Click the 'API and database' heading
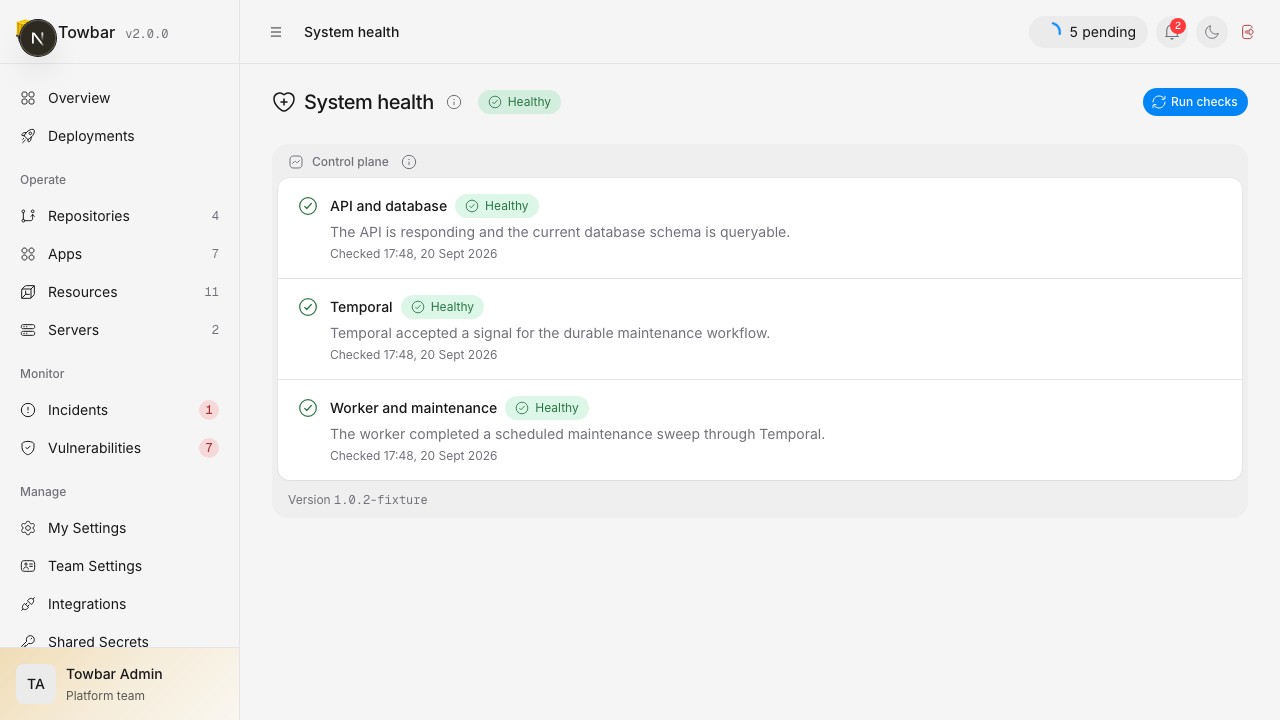The image size is (1280, 720). pyautogui.click(x=388, y=206)
